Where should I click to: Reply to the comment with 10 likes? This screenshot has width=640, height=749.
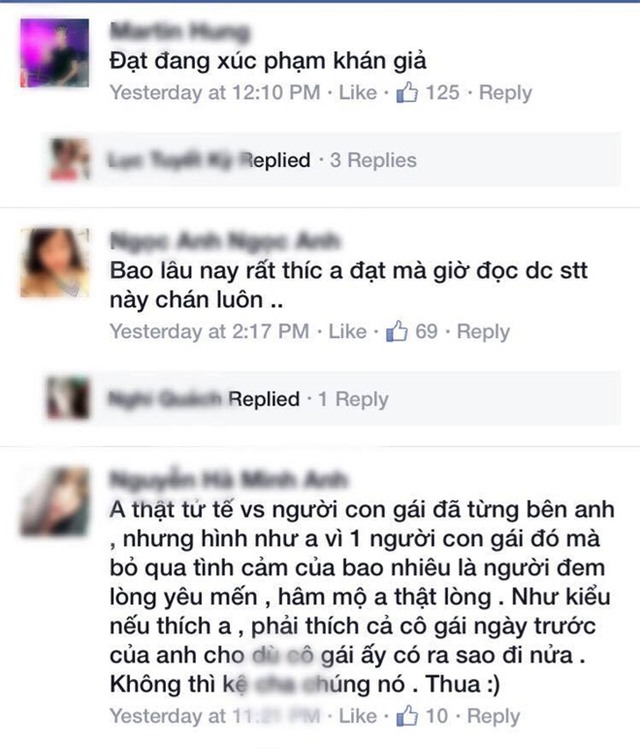point(493,716)
